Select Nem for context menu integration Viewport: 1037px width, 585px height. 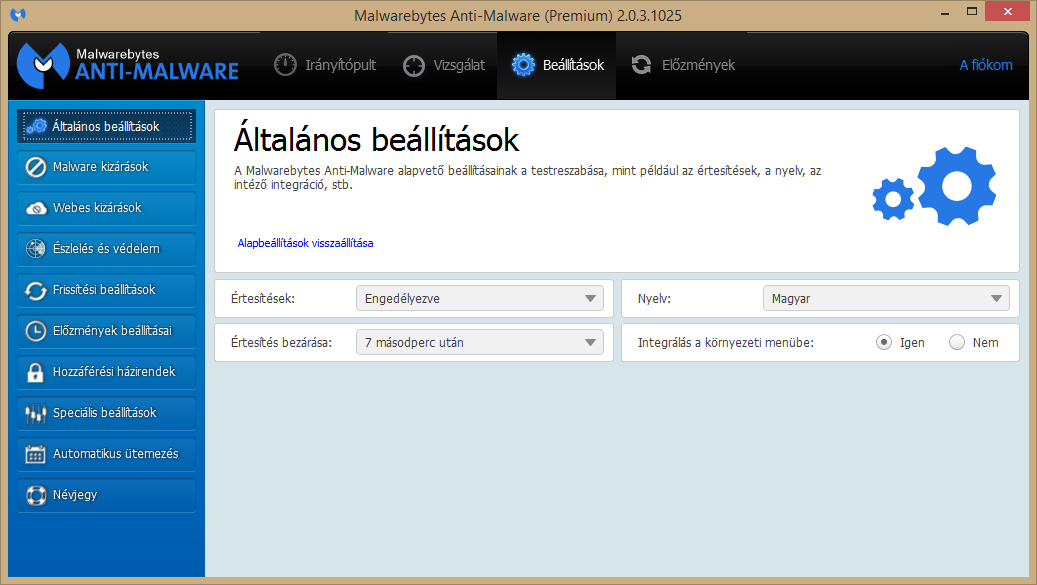click(957, 342)
